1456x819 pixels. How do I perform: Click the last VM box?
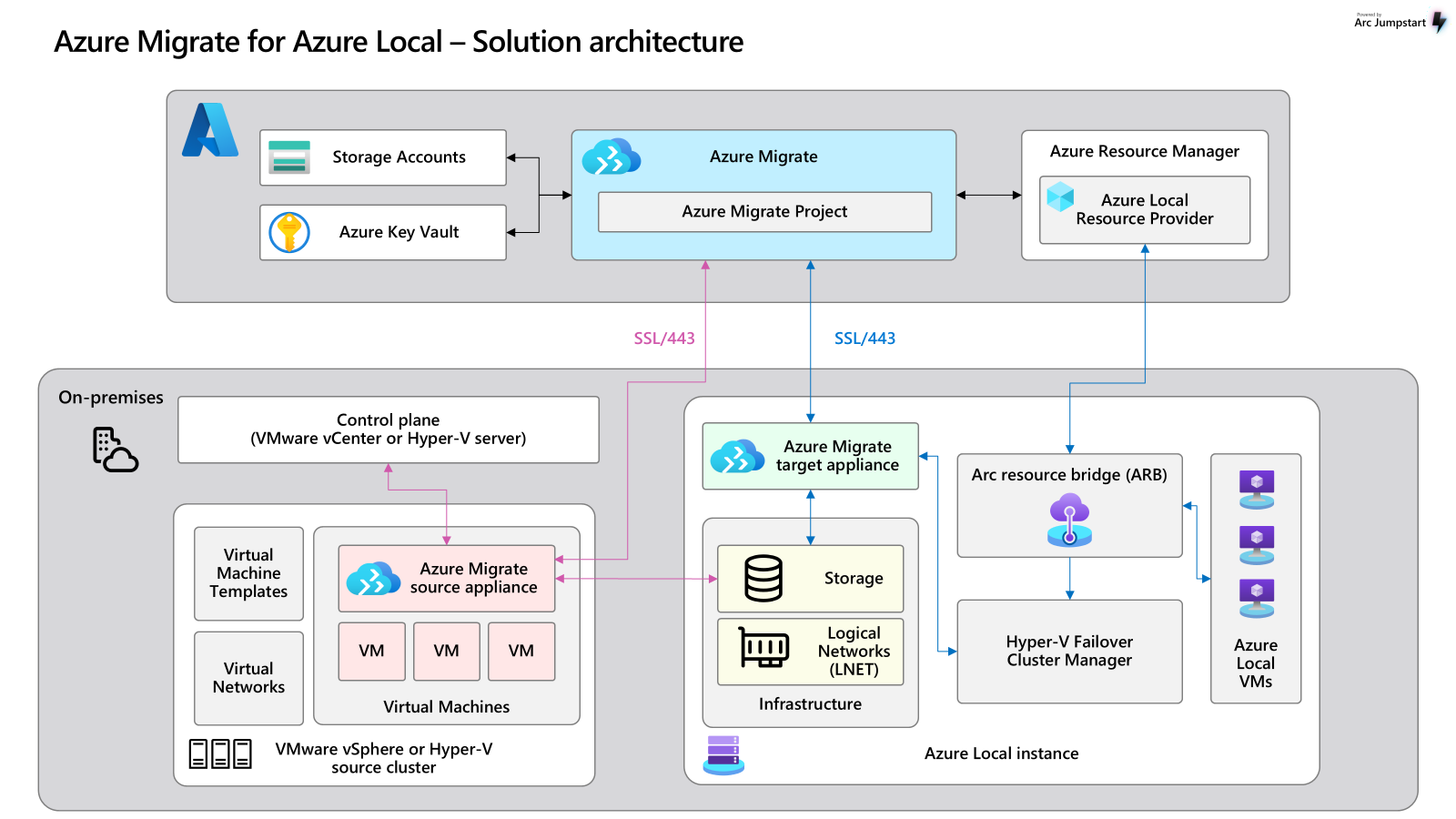pos(521,652)
